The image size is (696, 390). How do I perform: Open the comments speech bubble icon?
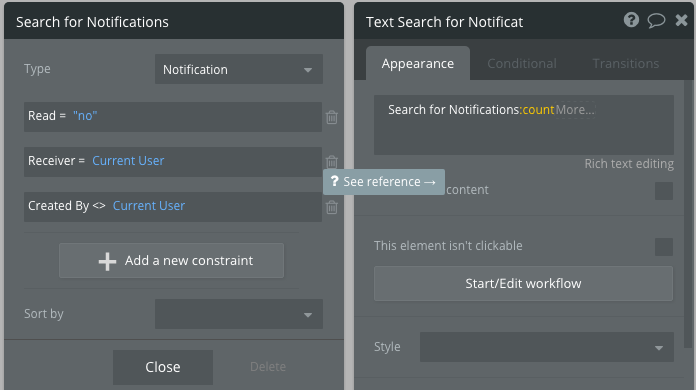point(656,20)
